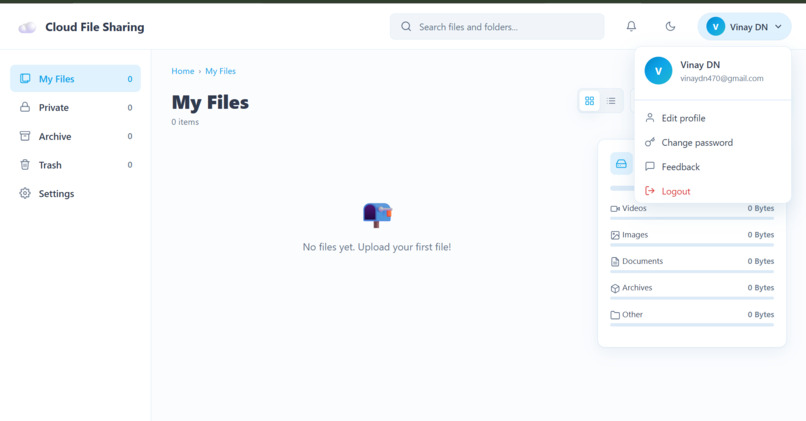
Task: Click the empty mailbox illustration
Action: point(377,215)
